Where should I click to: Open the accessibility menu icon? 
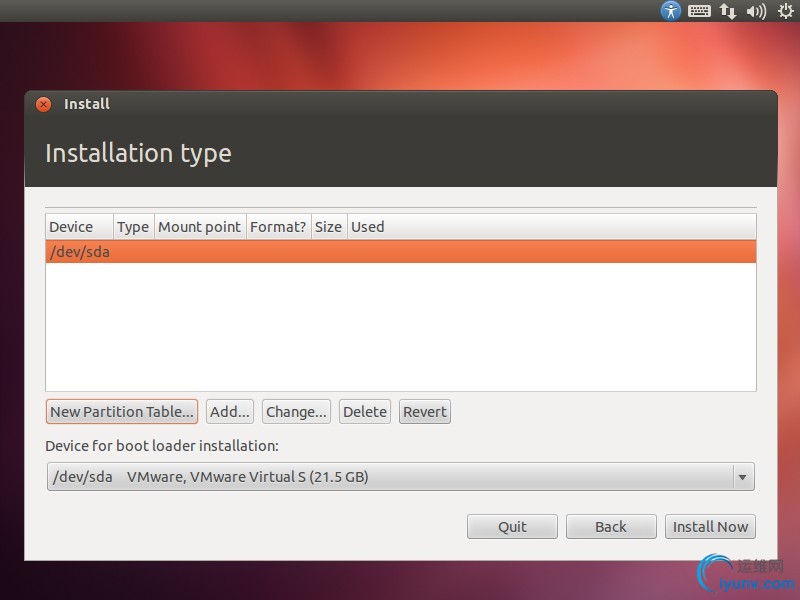[670, 11]
